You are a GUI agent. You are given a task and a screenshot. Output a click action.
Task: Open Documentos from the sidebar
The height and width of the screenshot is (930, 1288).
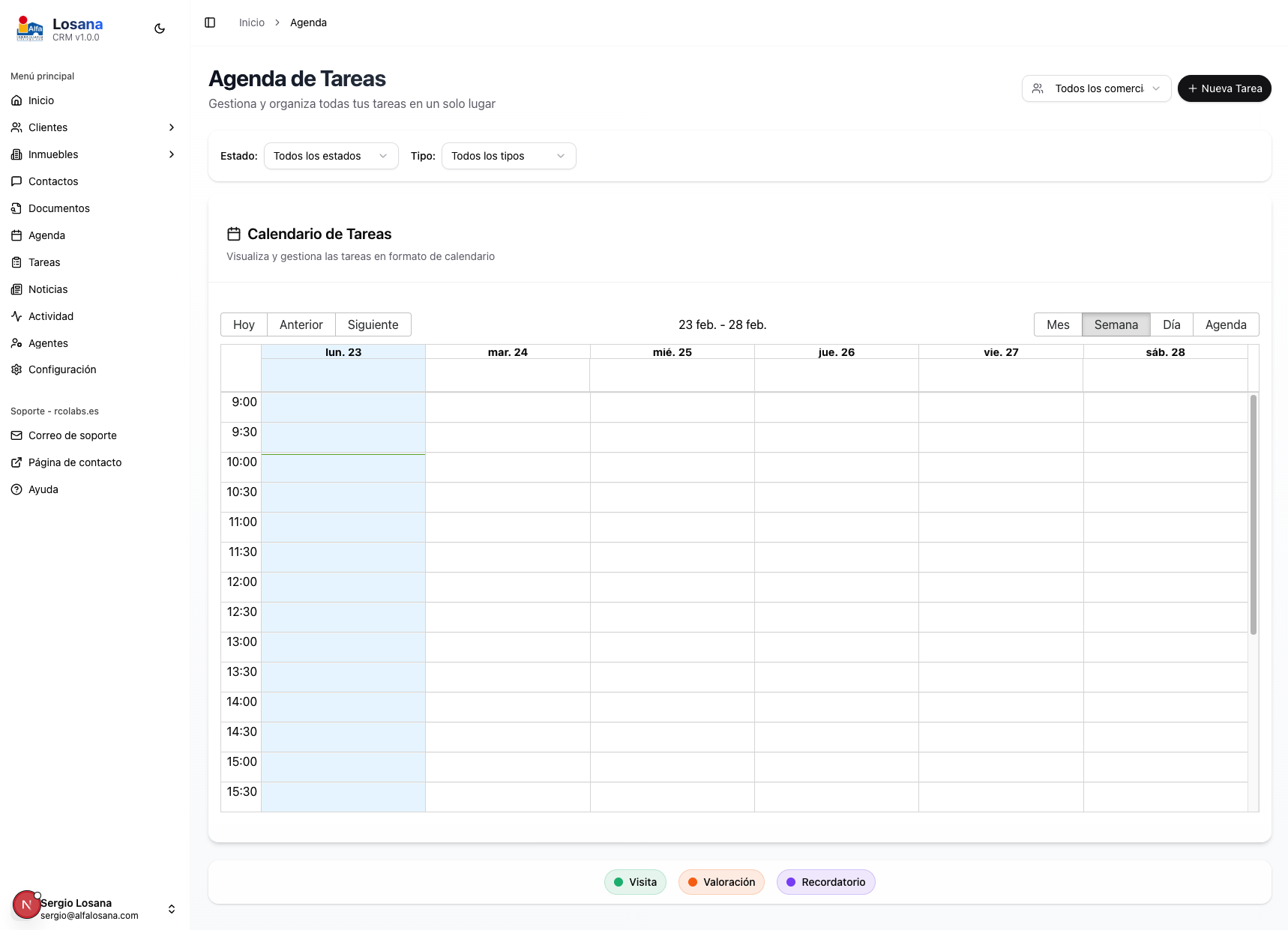coord(58,208)
